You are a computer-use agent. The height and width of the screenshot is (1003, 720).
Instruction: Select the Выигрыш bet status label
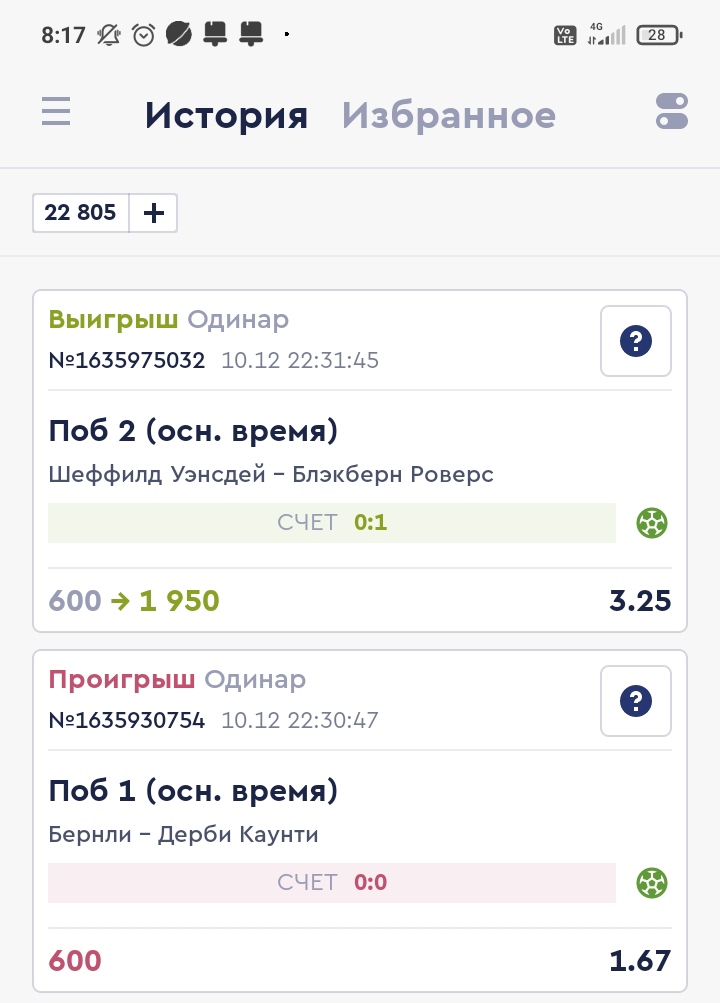[113, 320]
